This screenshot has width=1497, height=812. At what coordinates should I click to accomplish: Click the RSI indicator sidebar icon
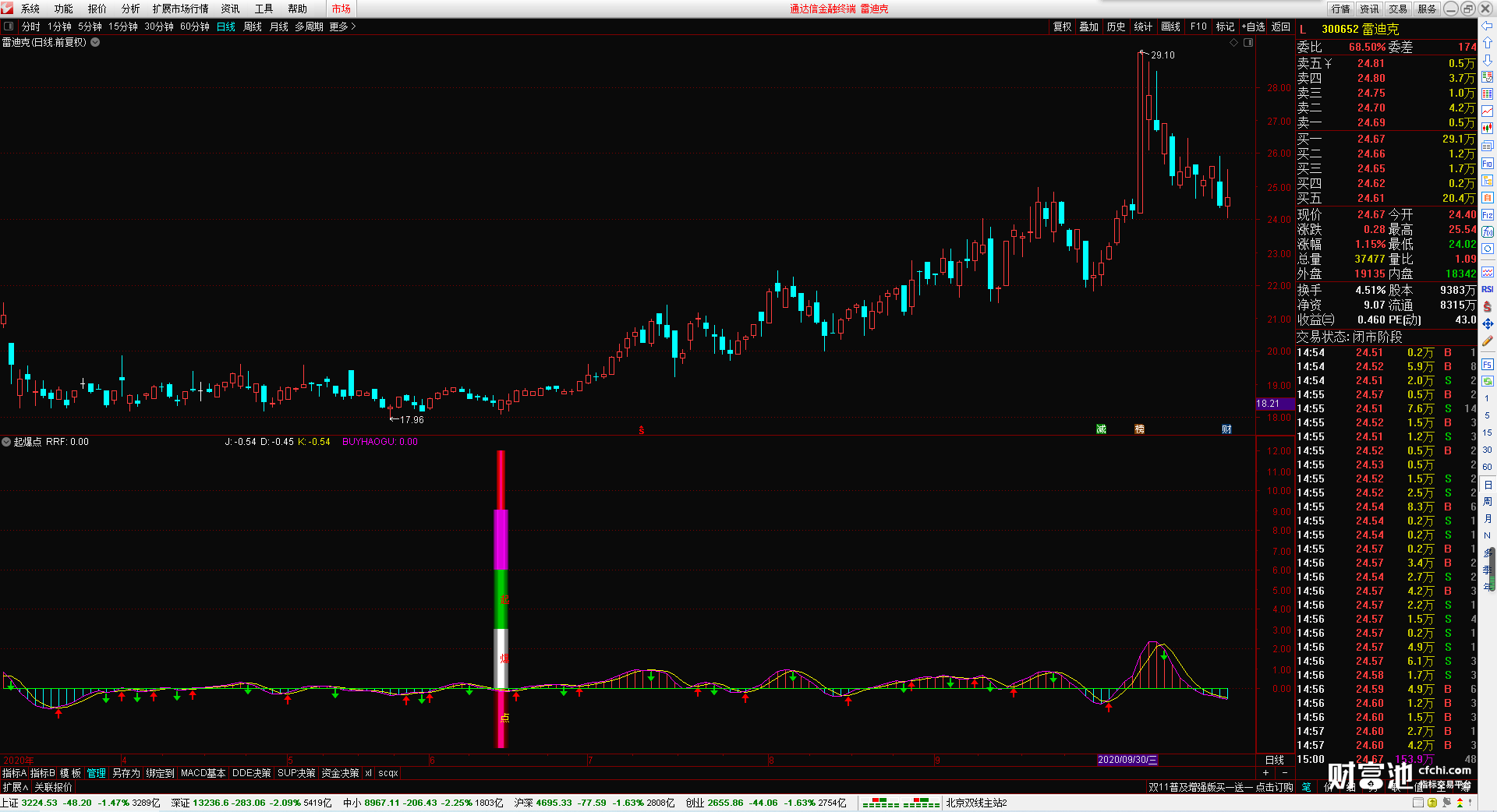pyautogui.click(x=1487, y=289)
